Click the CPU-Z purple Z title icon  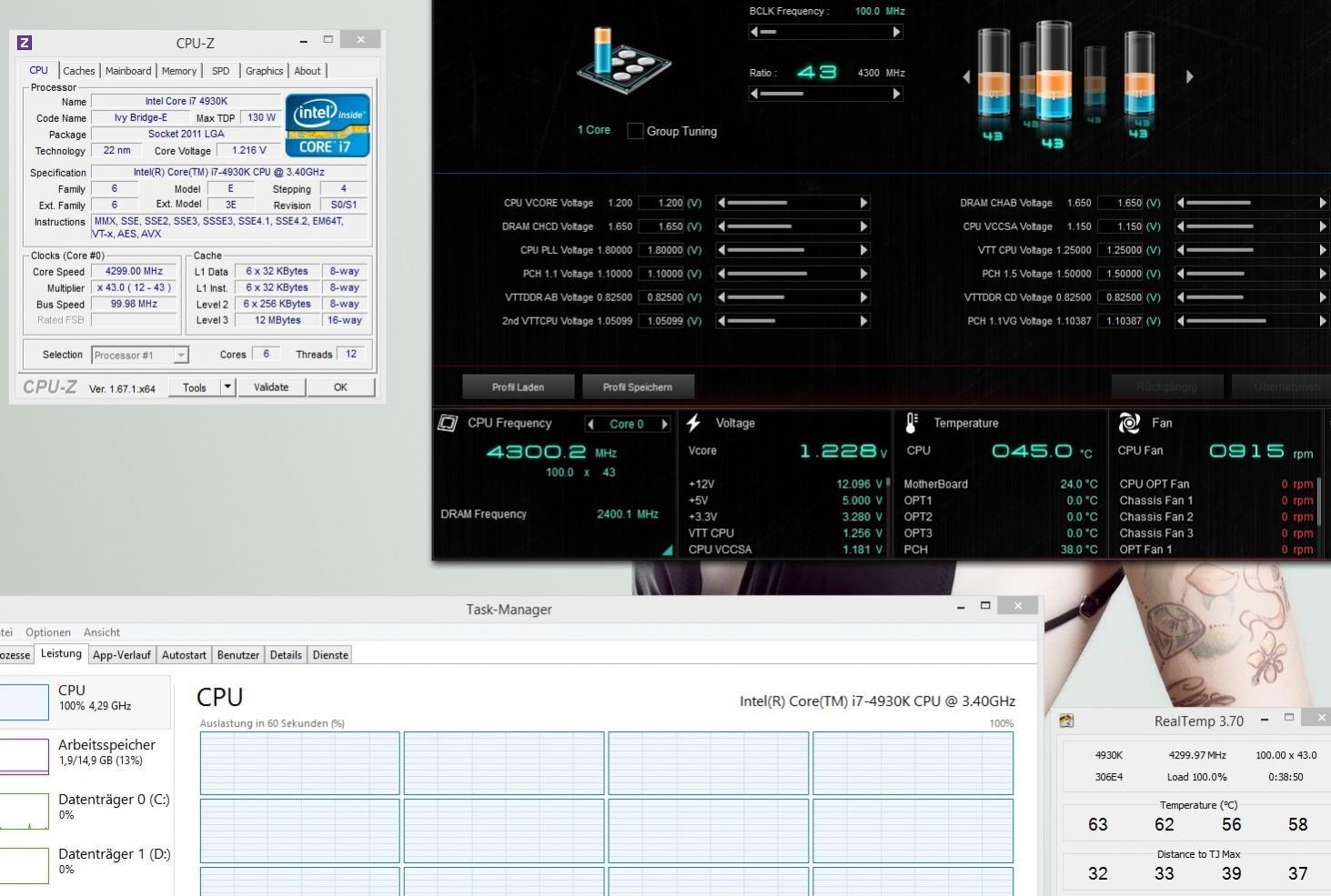pos(25,43)
